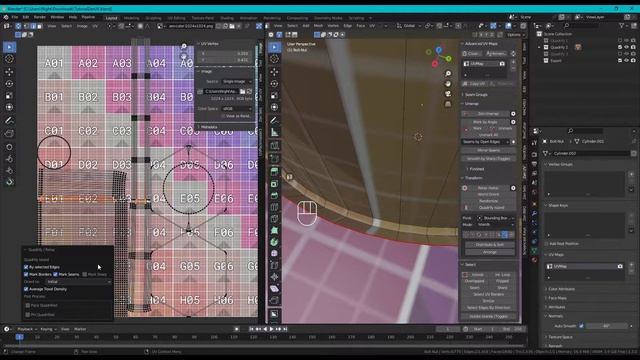Select the Annotate tool in UV editor
This screenshot has height=360, width=640.
tap(9, 121)
